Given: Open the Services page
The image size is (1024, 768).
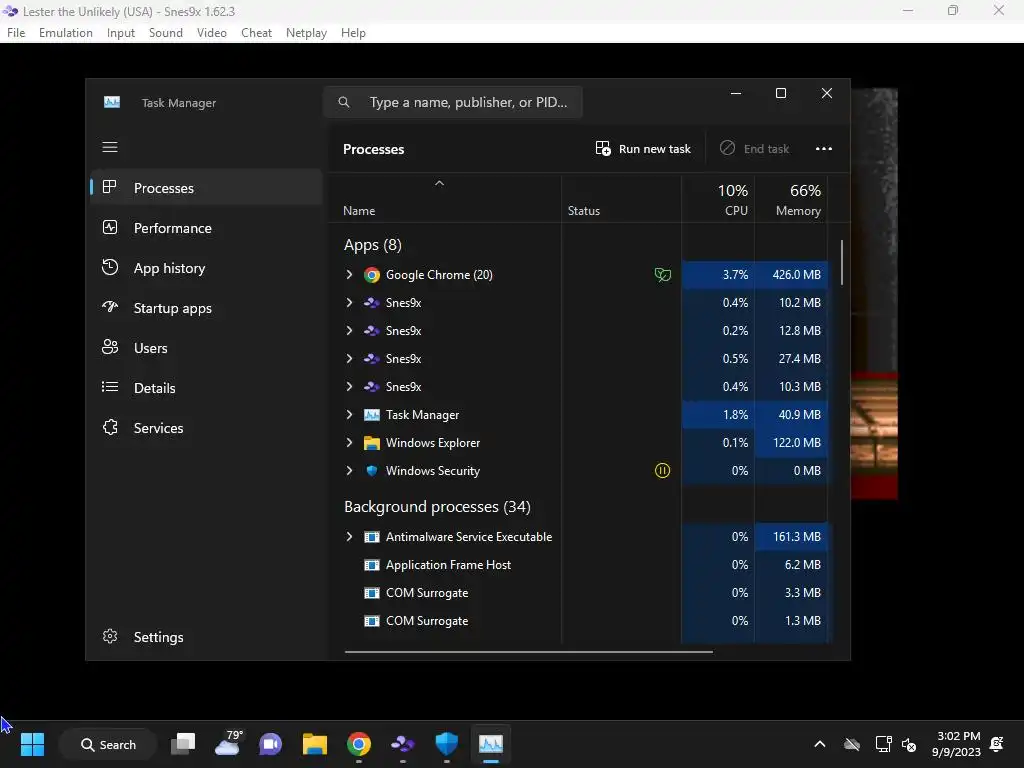Looking at the screenshot, I should [x=206, y=428].
